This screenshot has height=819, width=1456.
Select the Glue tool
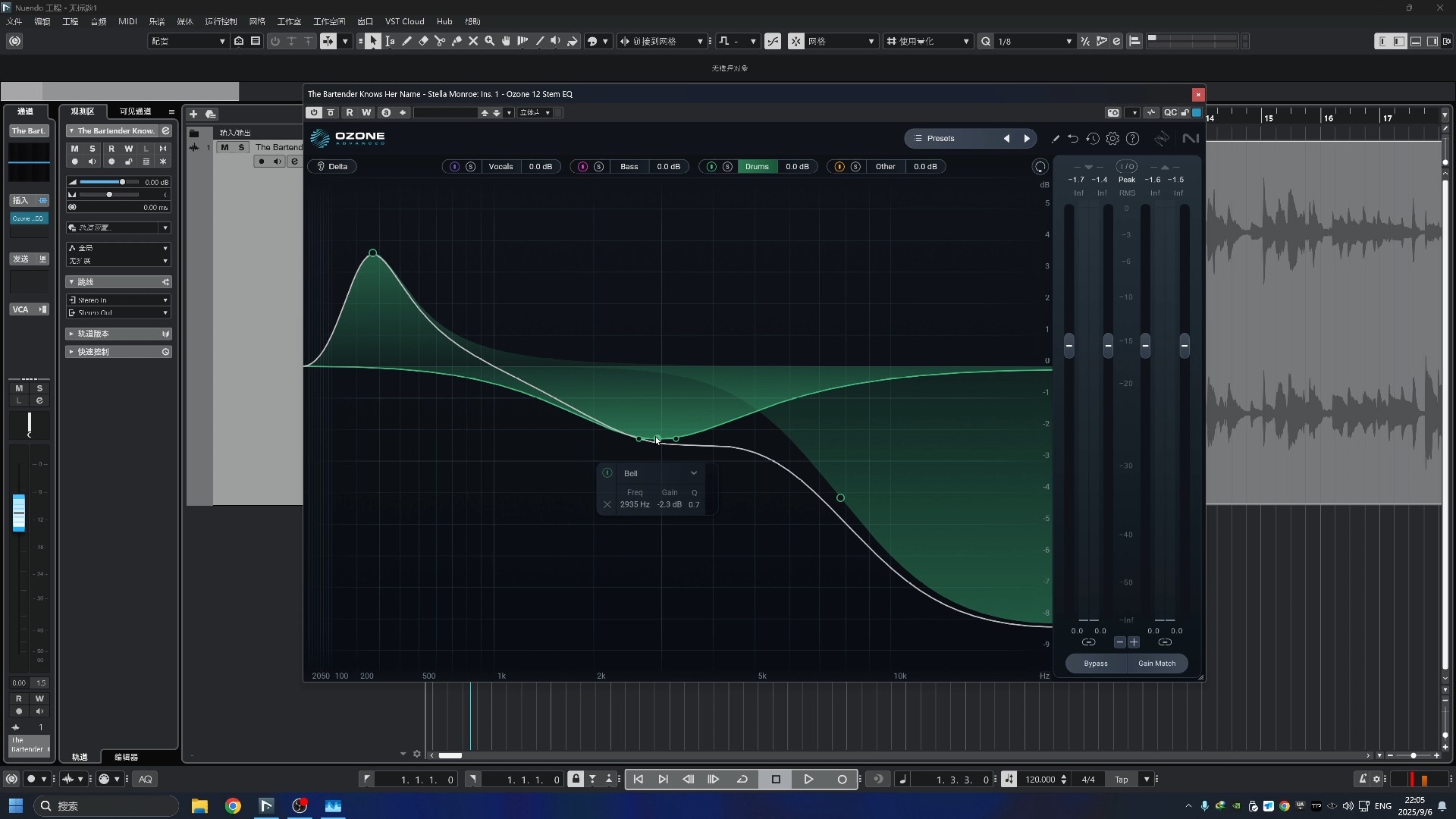(457, 41)
